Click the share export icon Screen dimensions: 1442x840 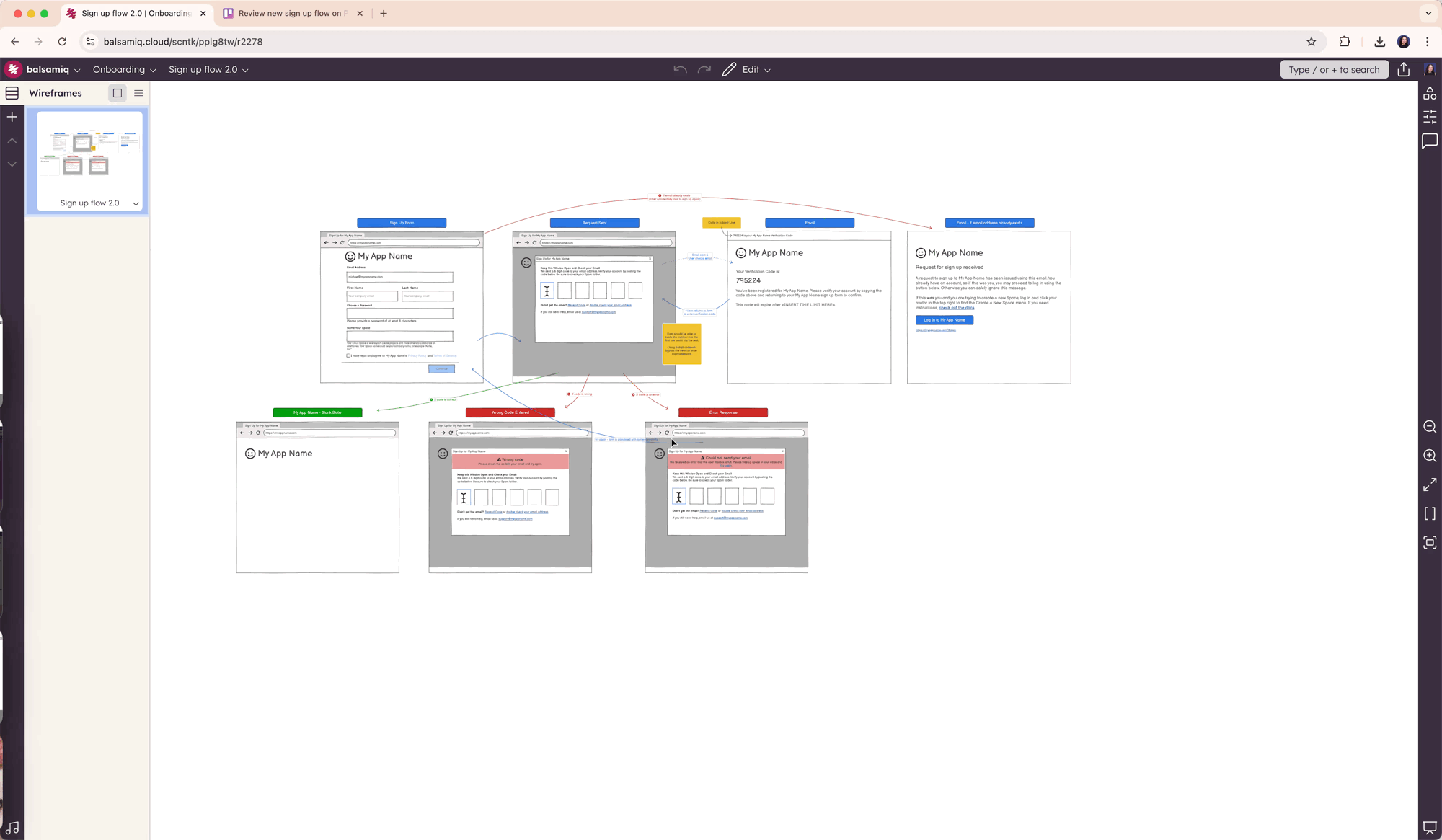(x=1403, y=70)
